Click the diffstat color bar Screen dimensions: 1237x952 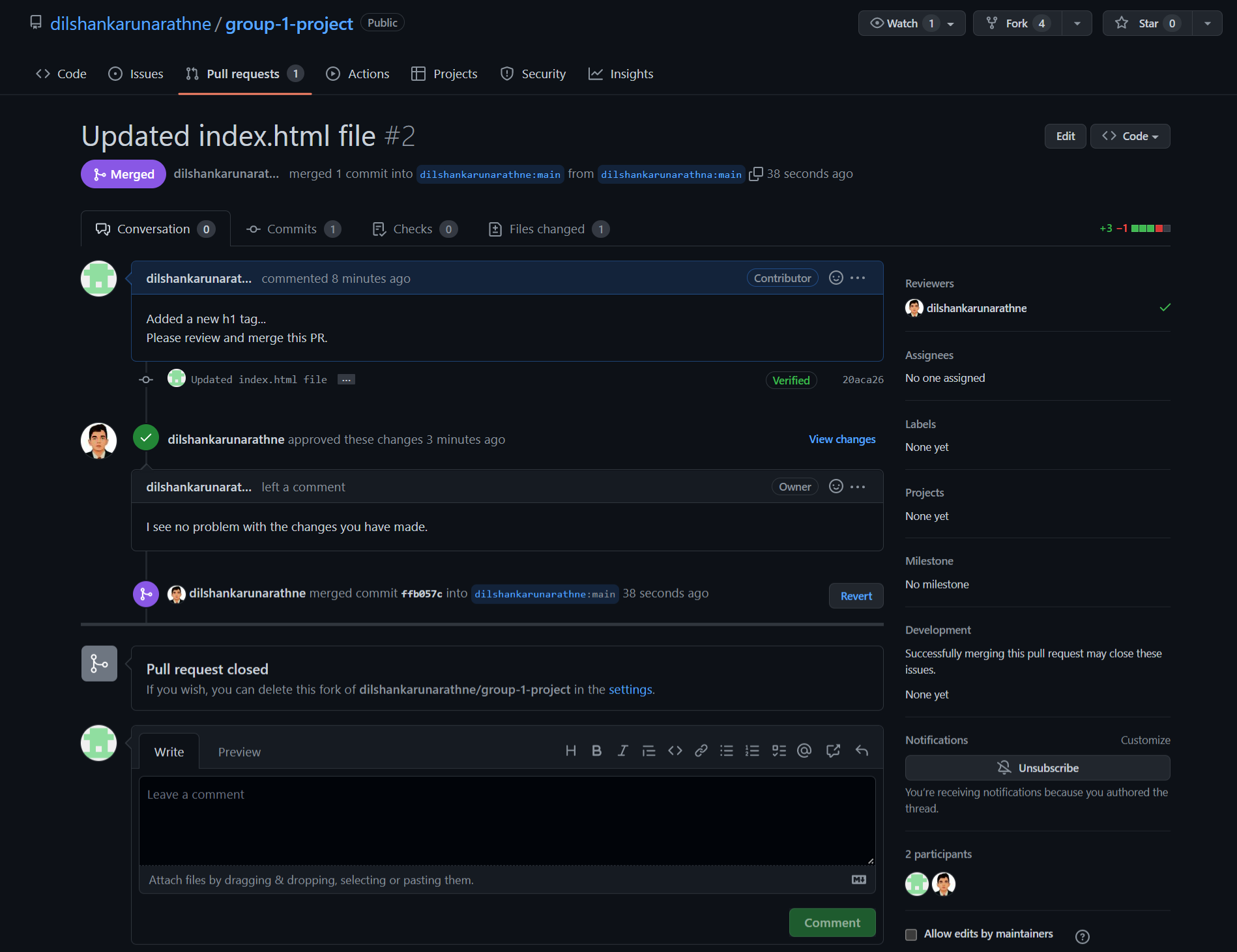1150,229
